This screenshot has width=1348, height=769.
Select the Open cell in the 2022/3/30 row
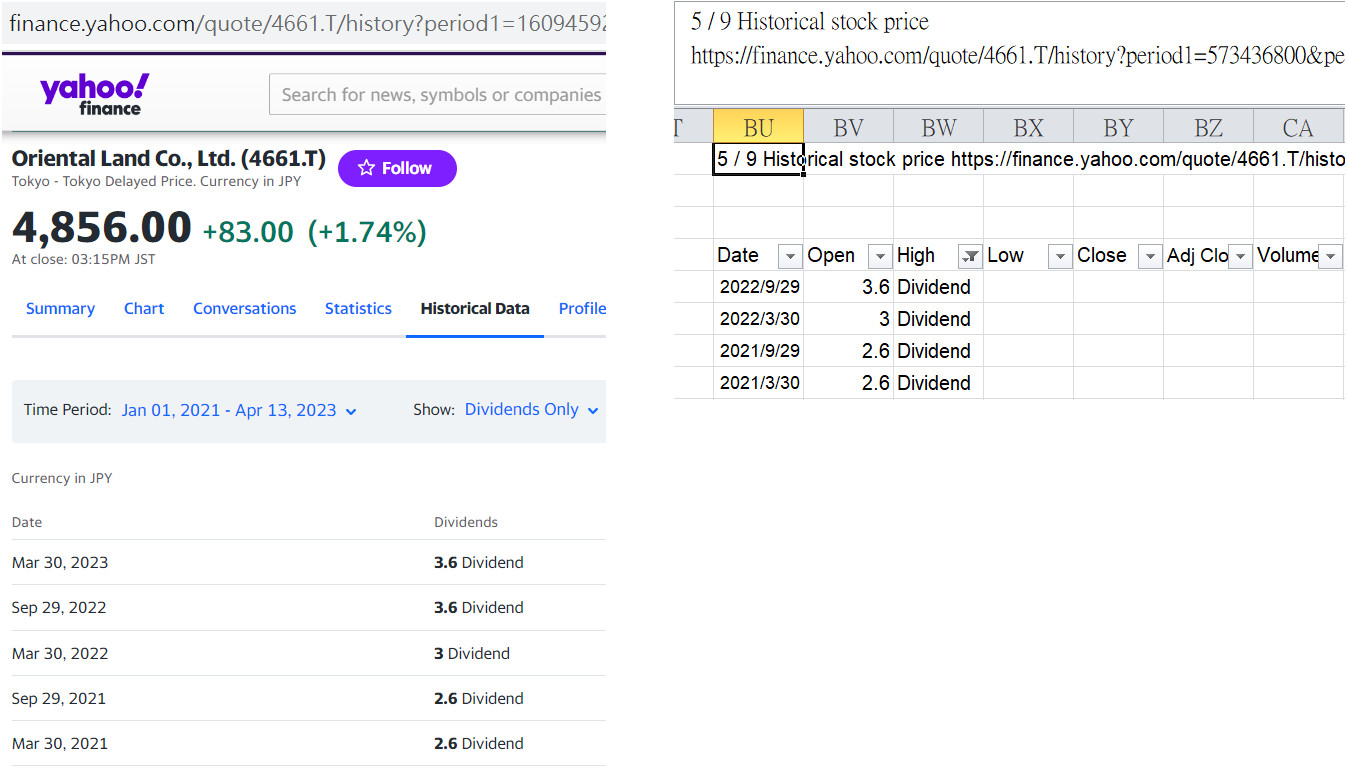point(849,319)
